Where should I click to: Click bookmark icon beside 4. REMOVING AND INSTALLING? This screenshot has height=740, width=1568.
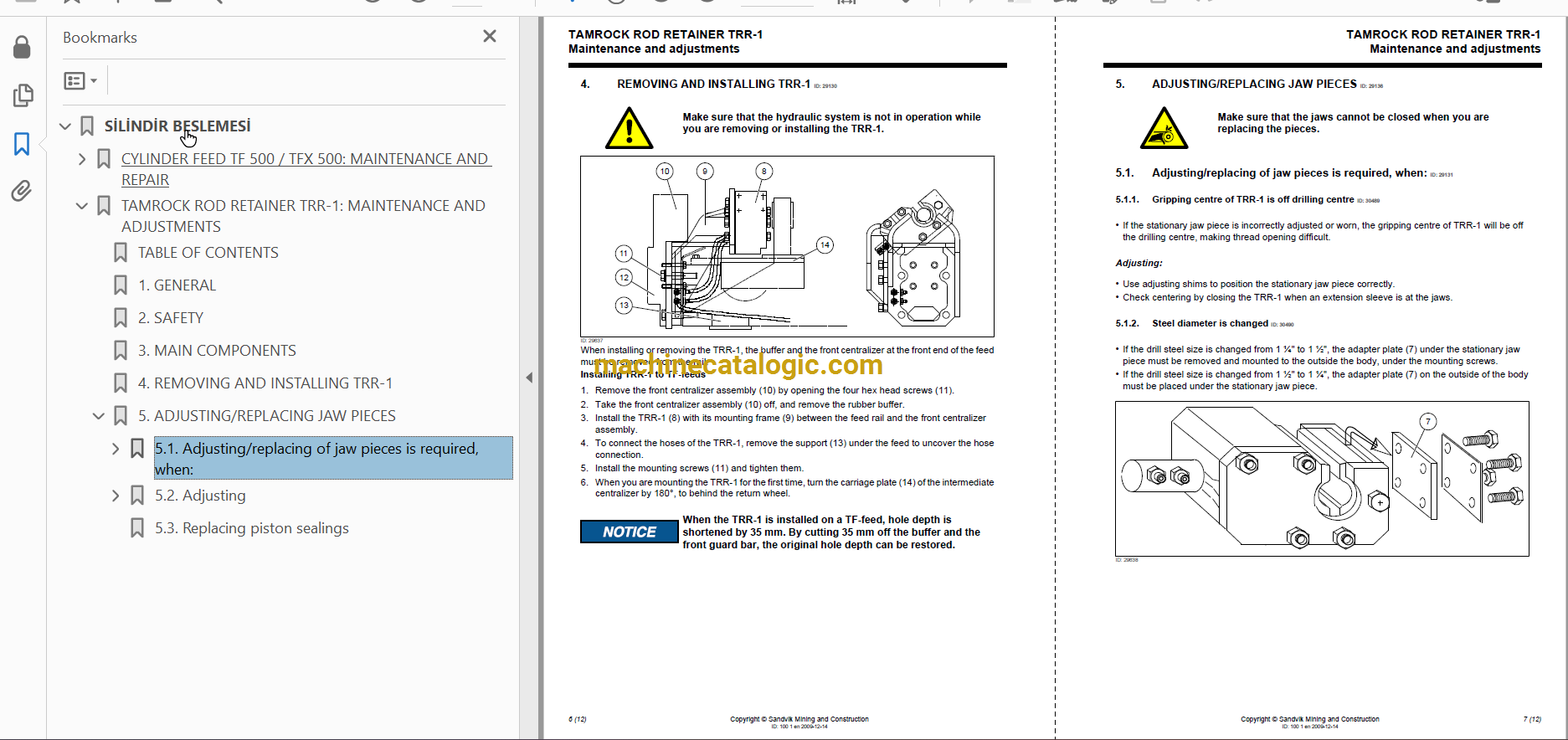(121, 383)
